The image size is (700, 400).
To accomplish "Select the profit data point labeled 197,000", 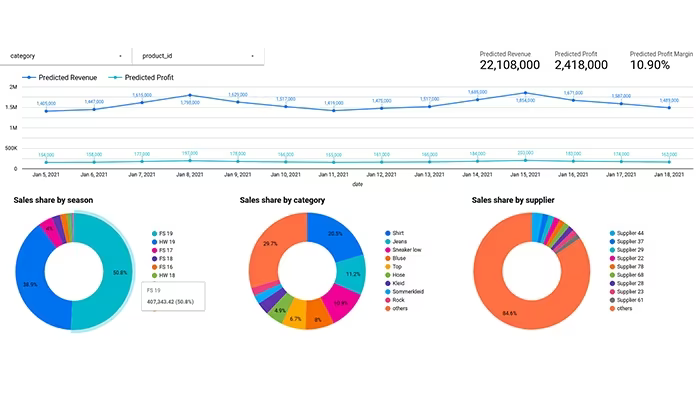I will (x=190, y=161).
